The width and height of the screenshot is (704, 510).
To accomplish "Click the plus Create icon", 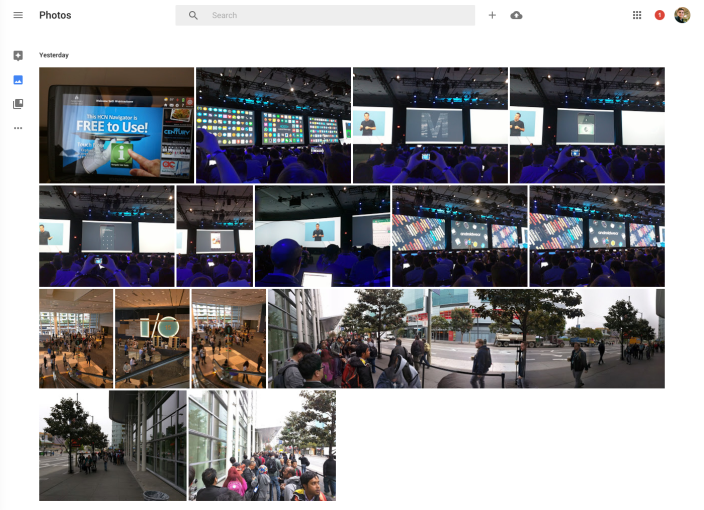I will point(492,15).
